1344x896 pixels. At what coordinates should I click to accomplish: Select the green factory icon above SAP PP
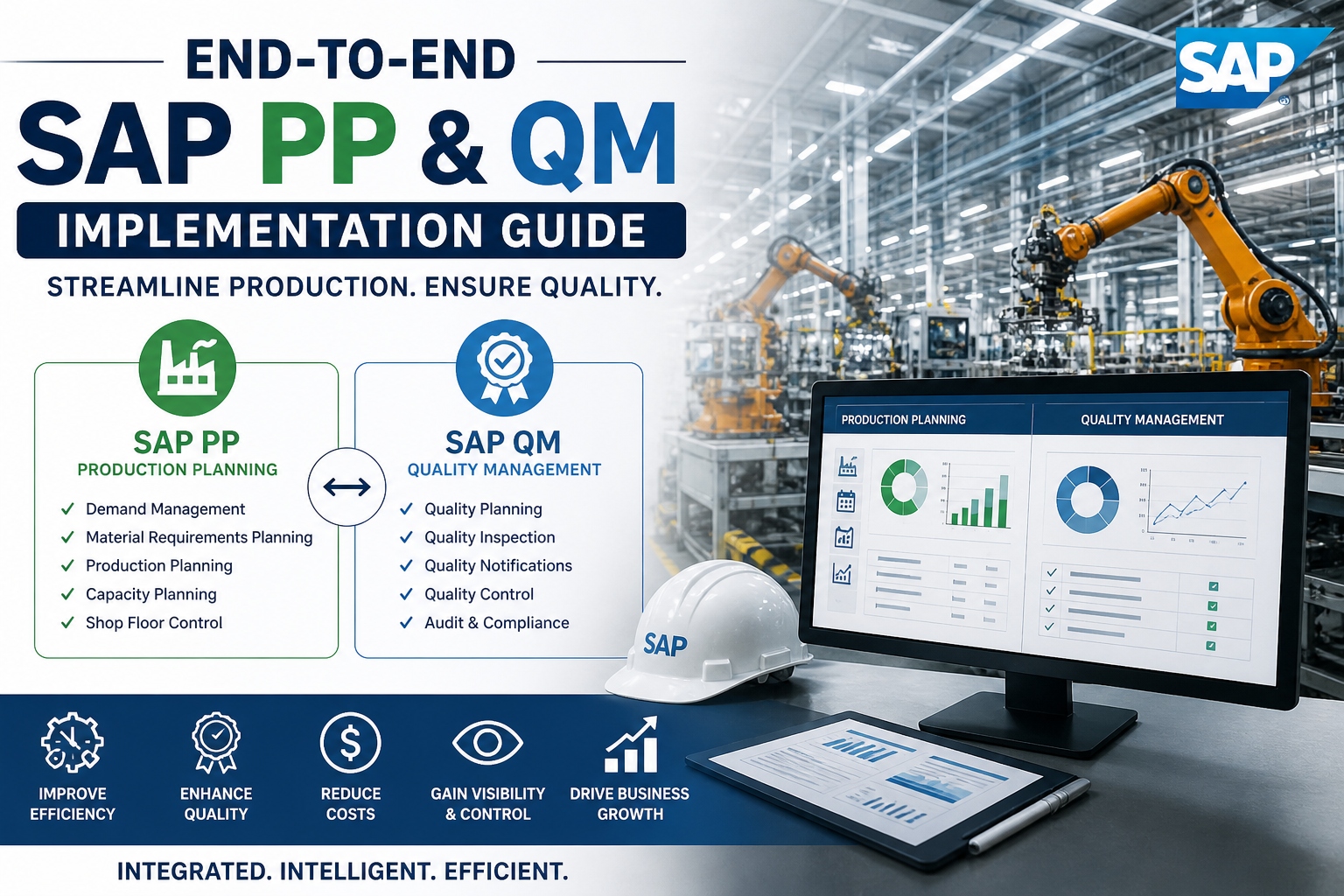tap(187, 367)
